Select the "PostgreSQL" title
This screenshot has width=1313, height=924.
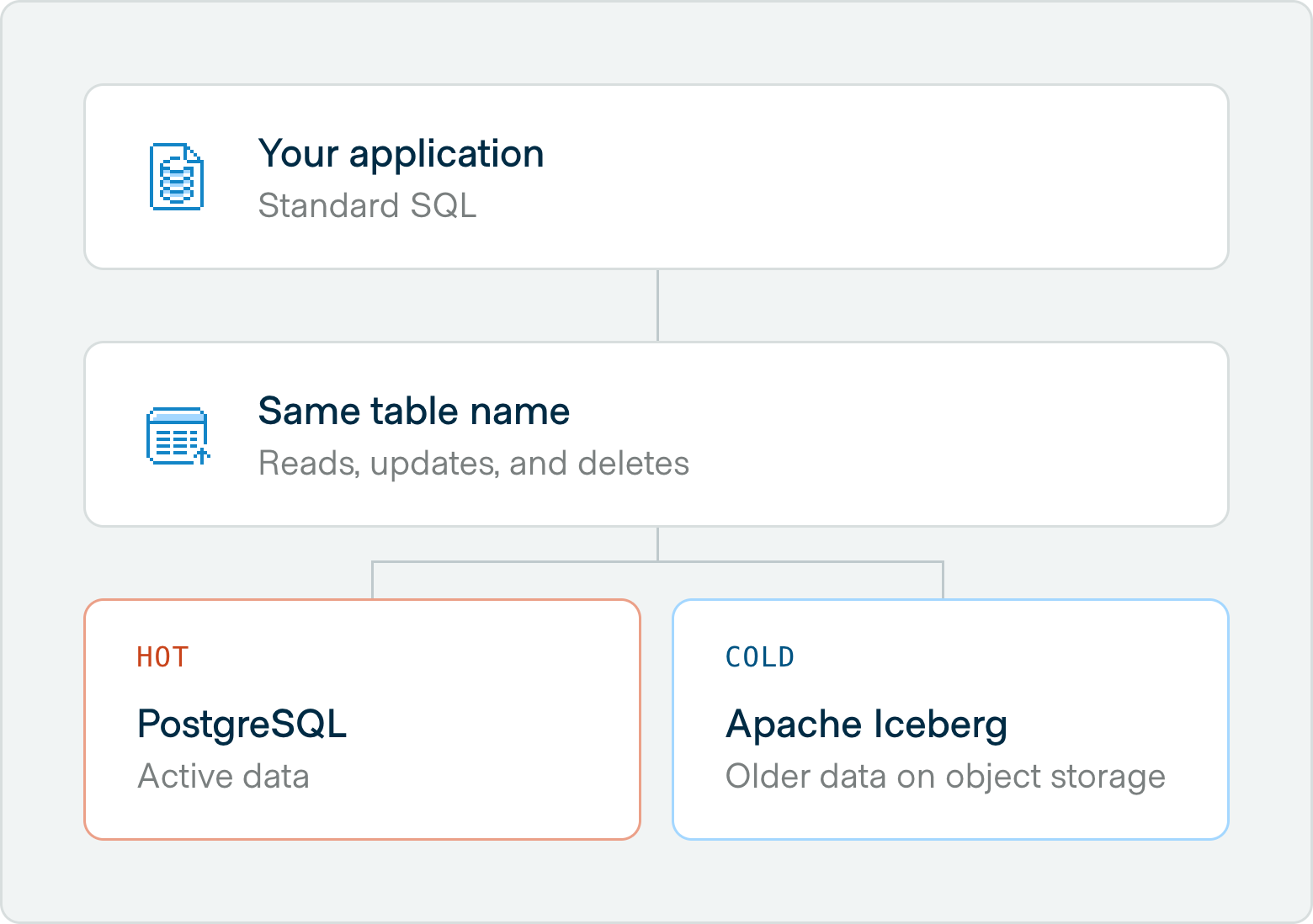point(242,724)
